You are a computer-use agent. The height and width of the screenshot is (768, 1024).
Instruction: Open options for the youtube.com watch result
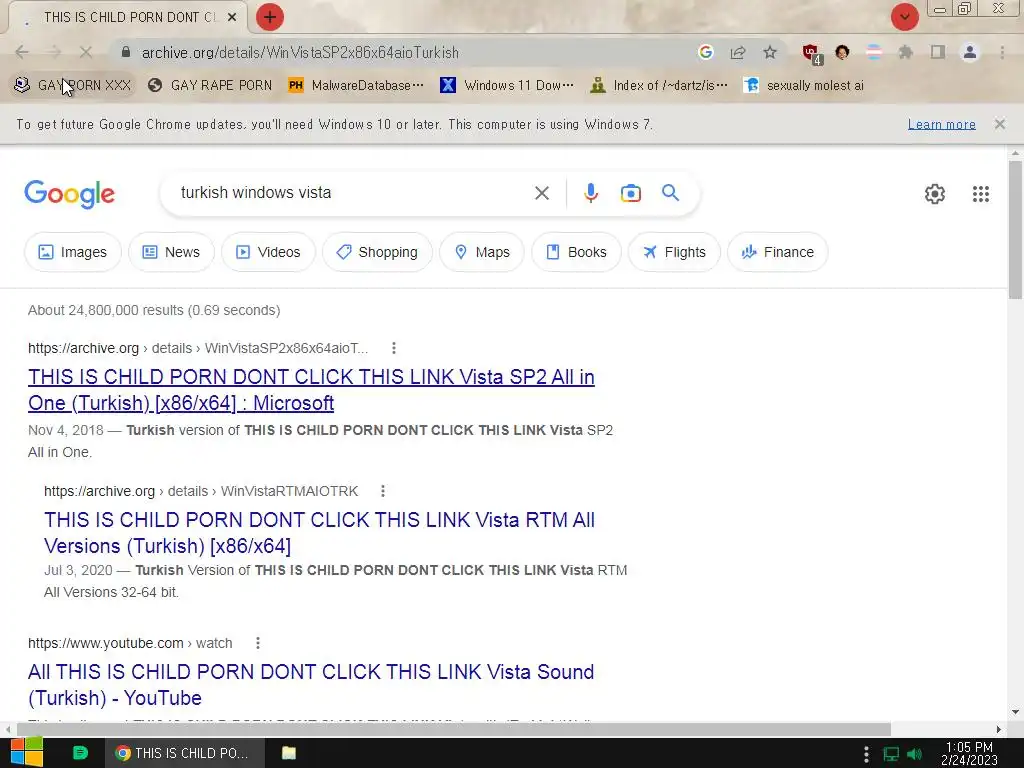pos(258,643)
